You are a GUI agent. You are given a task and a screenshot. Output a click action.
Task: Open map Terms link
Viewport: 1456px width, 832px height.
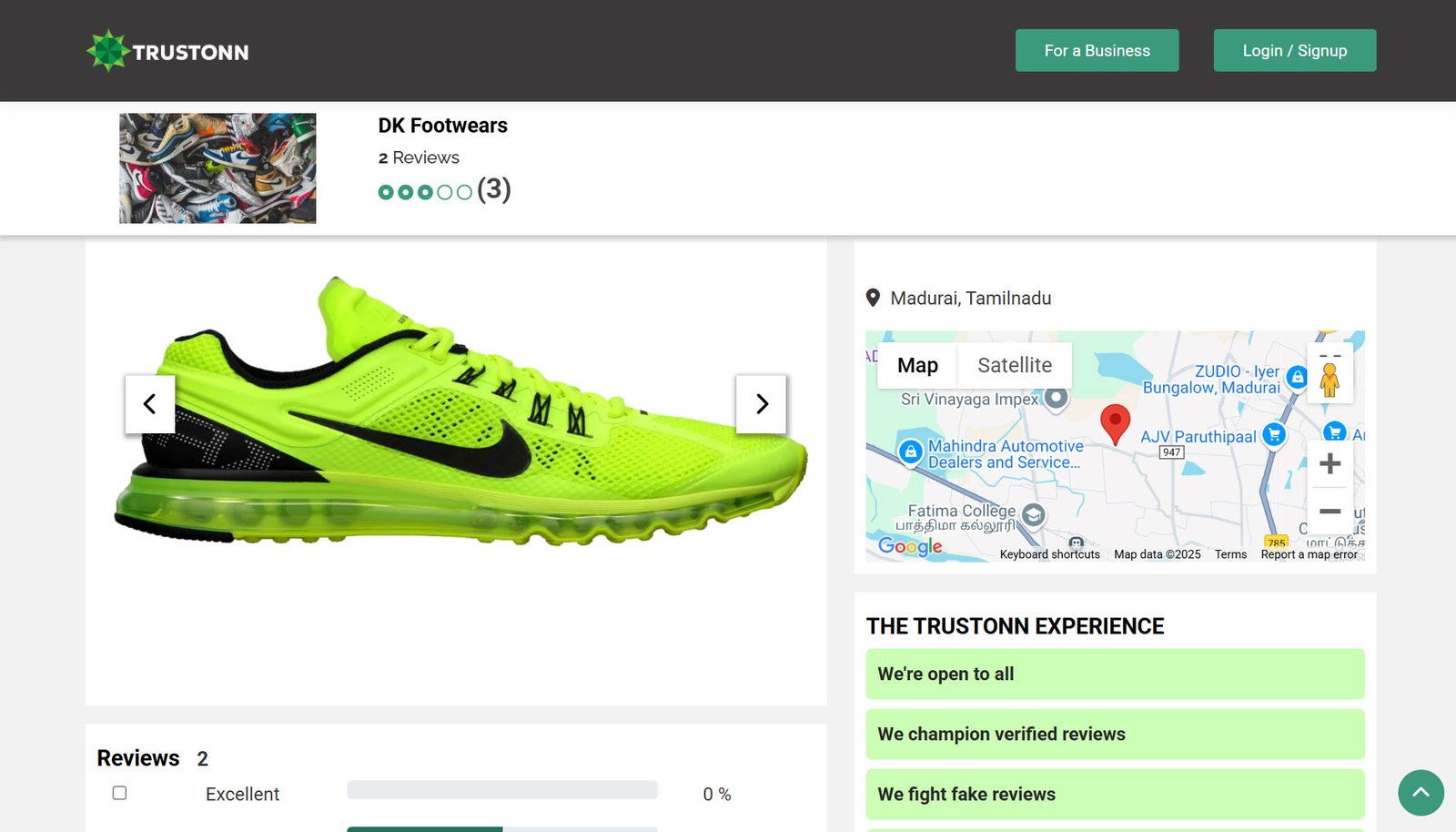click(1230, 554)
